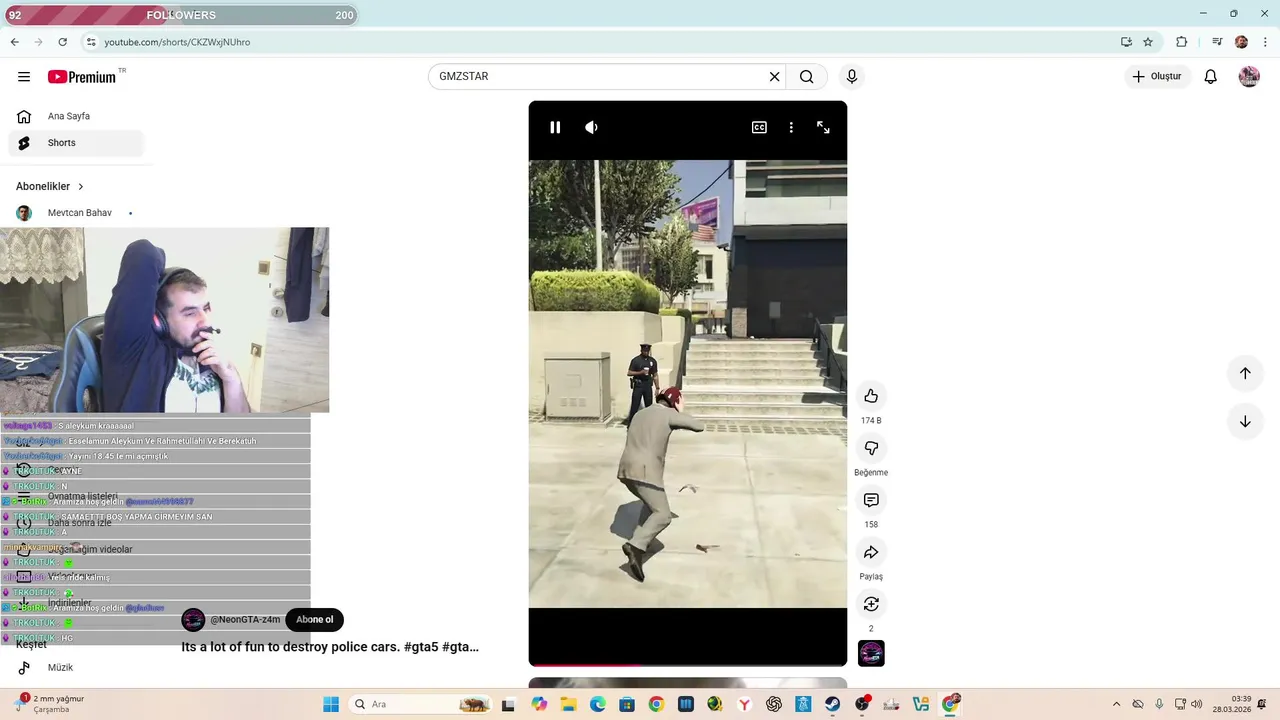This screenshot has height=720, width=1280.
Task: Open Microsoft Edge from the taskbar
Action: click(598, 704)
